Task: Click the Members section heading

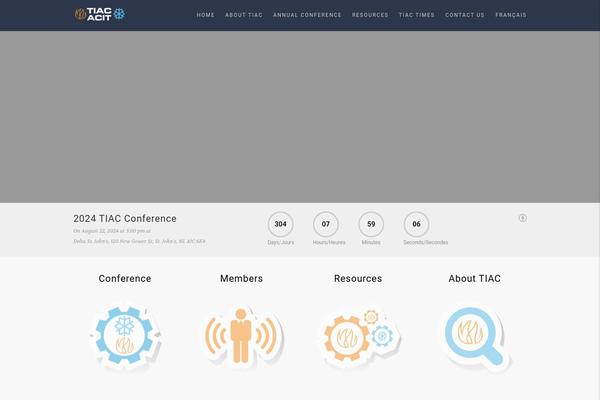Action: [241, 279]
